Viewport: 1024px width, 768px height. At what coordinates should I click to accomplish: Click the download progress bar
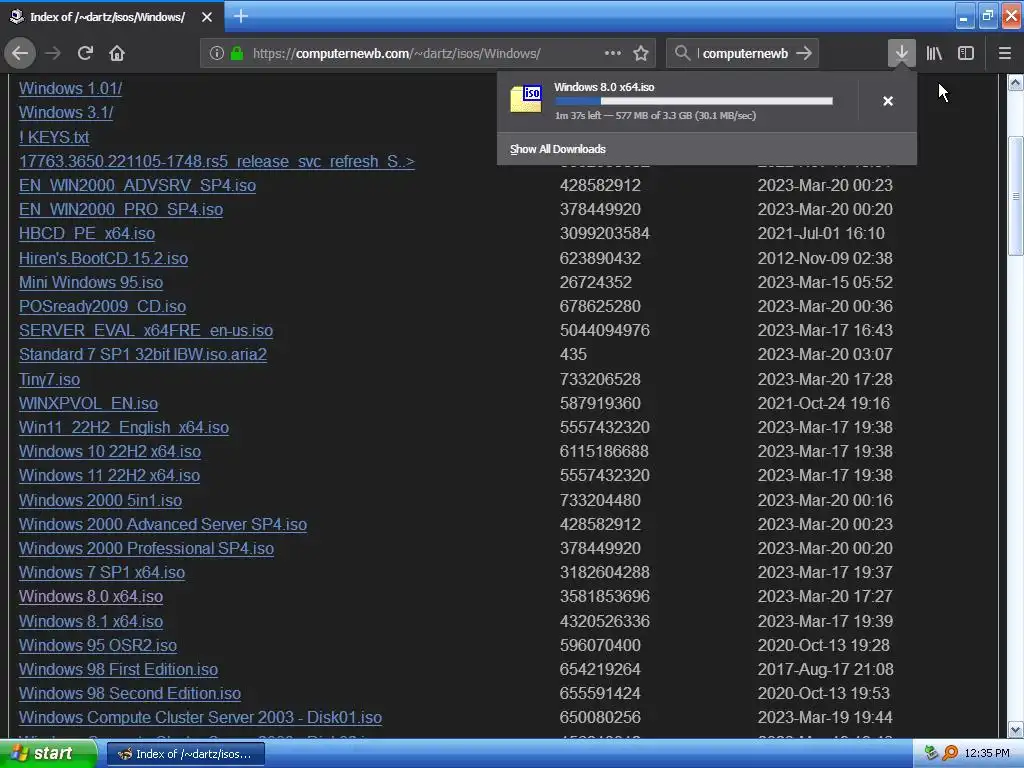tap(694, 101)
